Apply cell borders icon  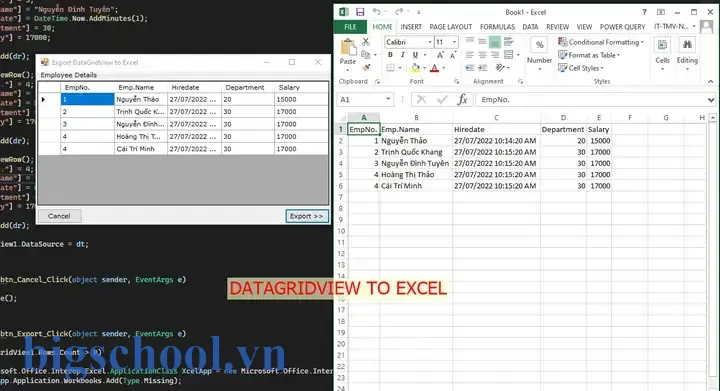tap(390, 68)
